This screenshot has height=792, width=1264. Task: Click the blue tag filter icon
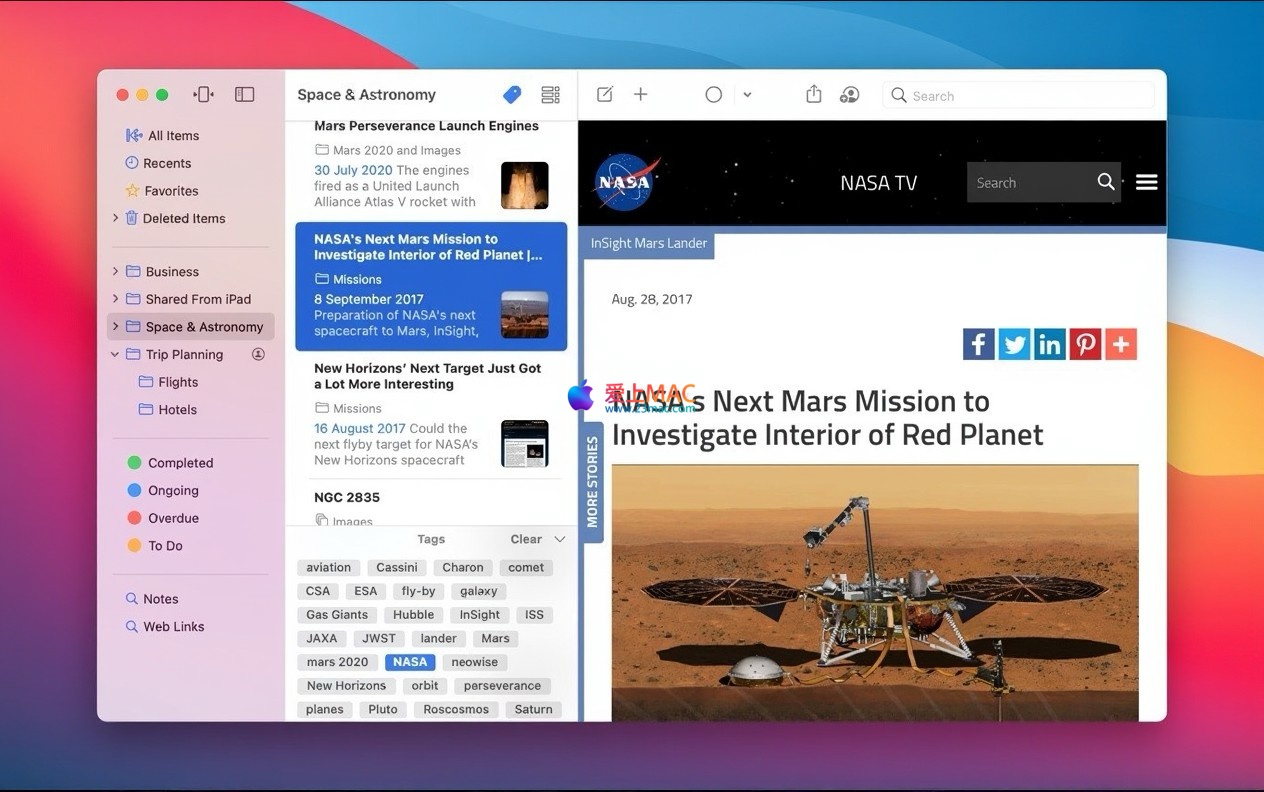coord(512,95)
